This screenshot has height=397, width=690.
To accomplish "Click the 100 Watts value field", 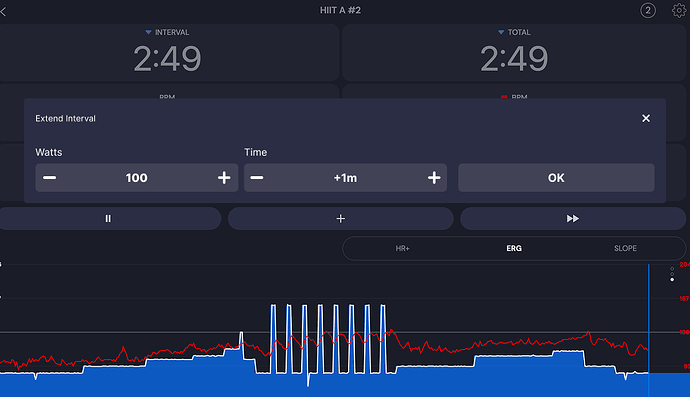I will [x=136, y=177].
